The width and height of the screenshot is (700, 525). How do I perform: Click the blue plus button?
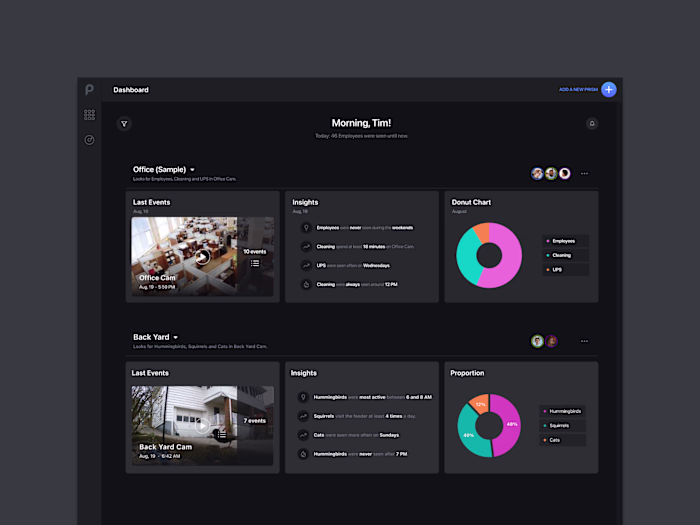[608, 89]
